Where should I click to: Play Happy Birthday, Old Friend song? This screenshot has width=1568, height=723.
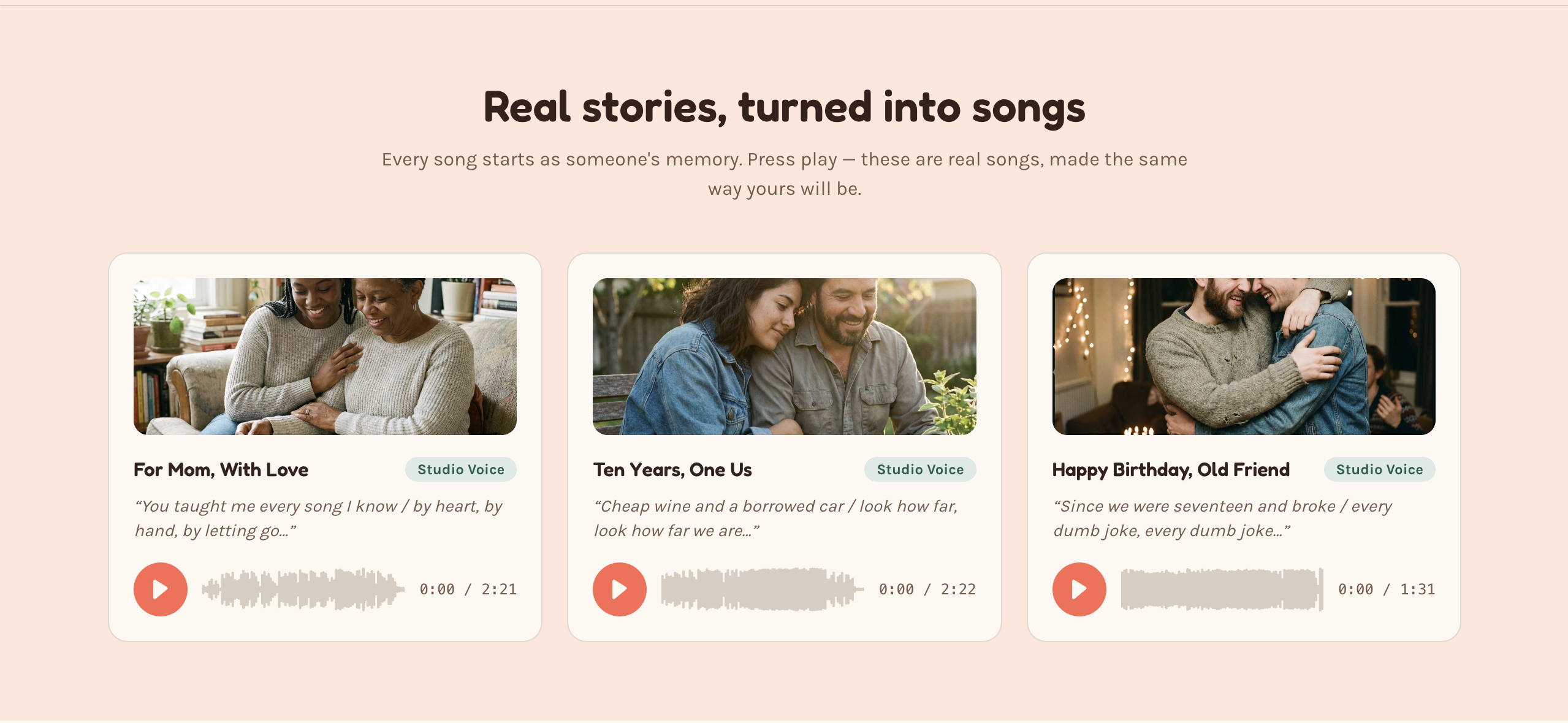click(x=1079, y=589)
